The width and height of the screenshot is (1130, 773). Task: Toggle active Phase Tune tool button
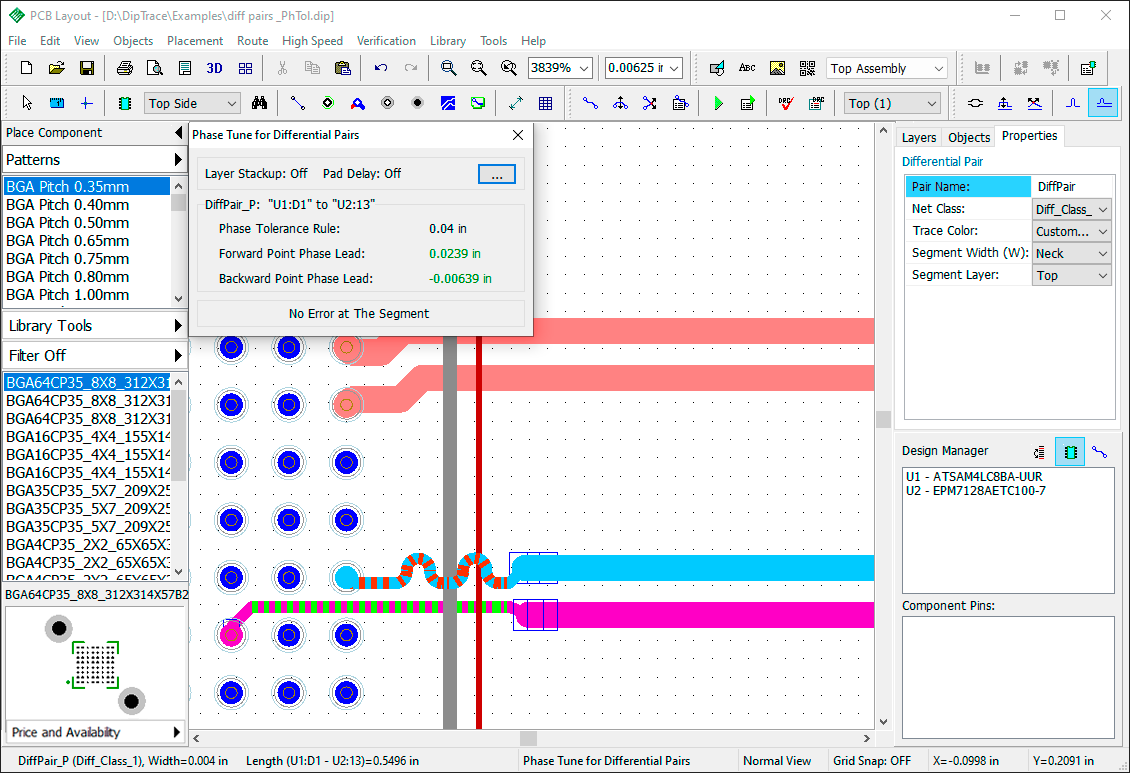pos(1103,103)
